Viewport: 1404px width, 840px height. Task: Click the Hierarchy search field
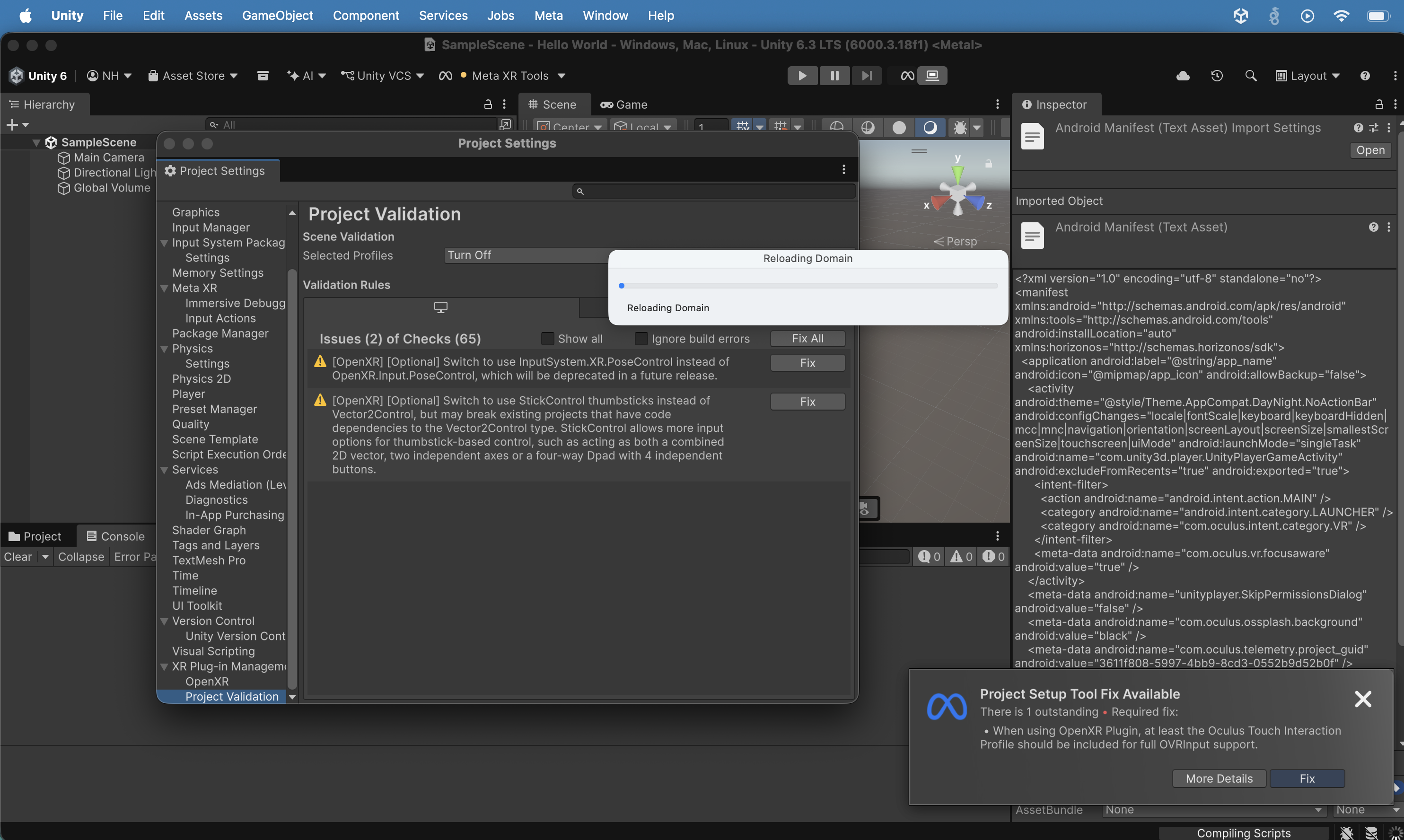(351, 124)
